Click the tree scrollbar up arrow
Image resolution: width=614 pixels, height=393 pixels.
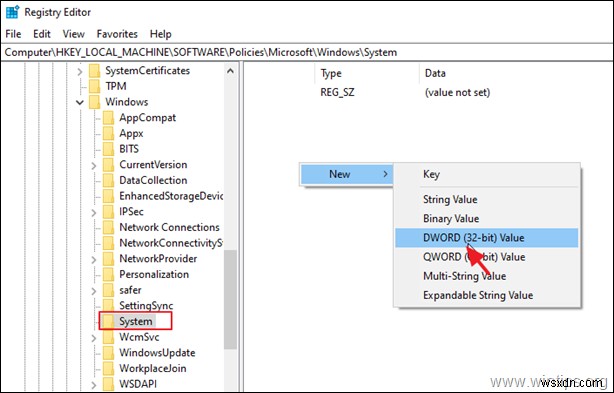click(x=230, y=71)
